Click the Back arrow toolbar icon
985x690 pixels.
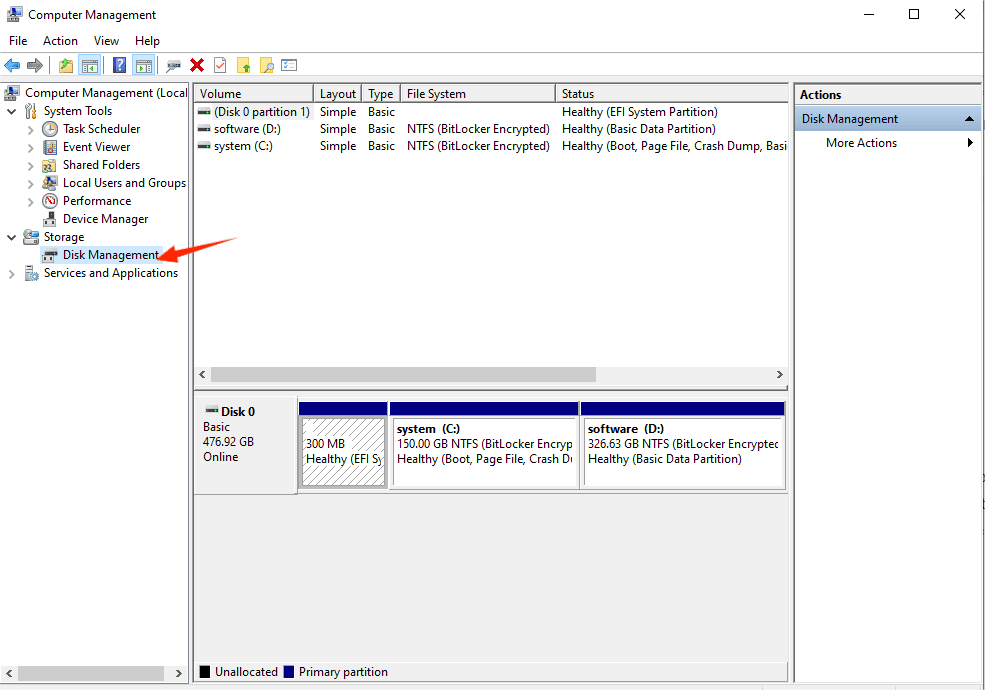pos(12,66)
